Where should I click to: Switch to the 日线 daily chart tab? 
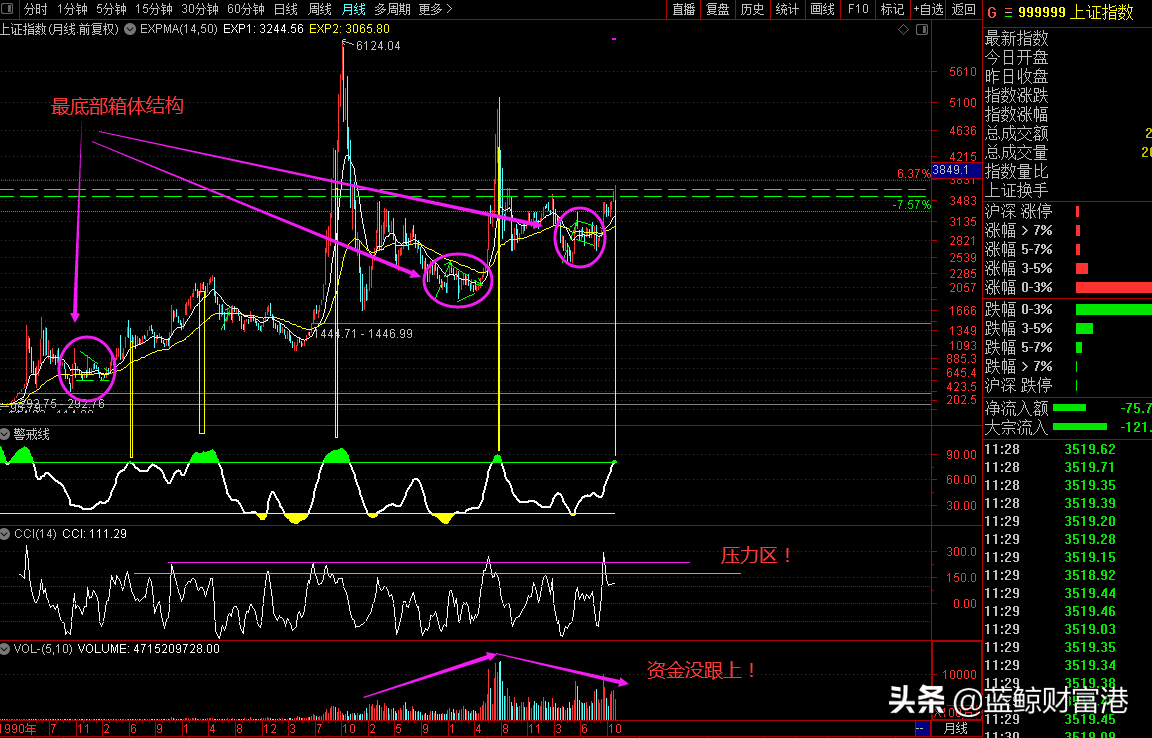(x=286, y=9)
